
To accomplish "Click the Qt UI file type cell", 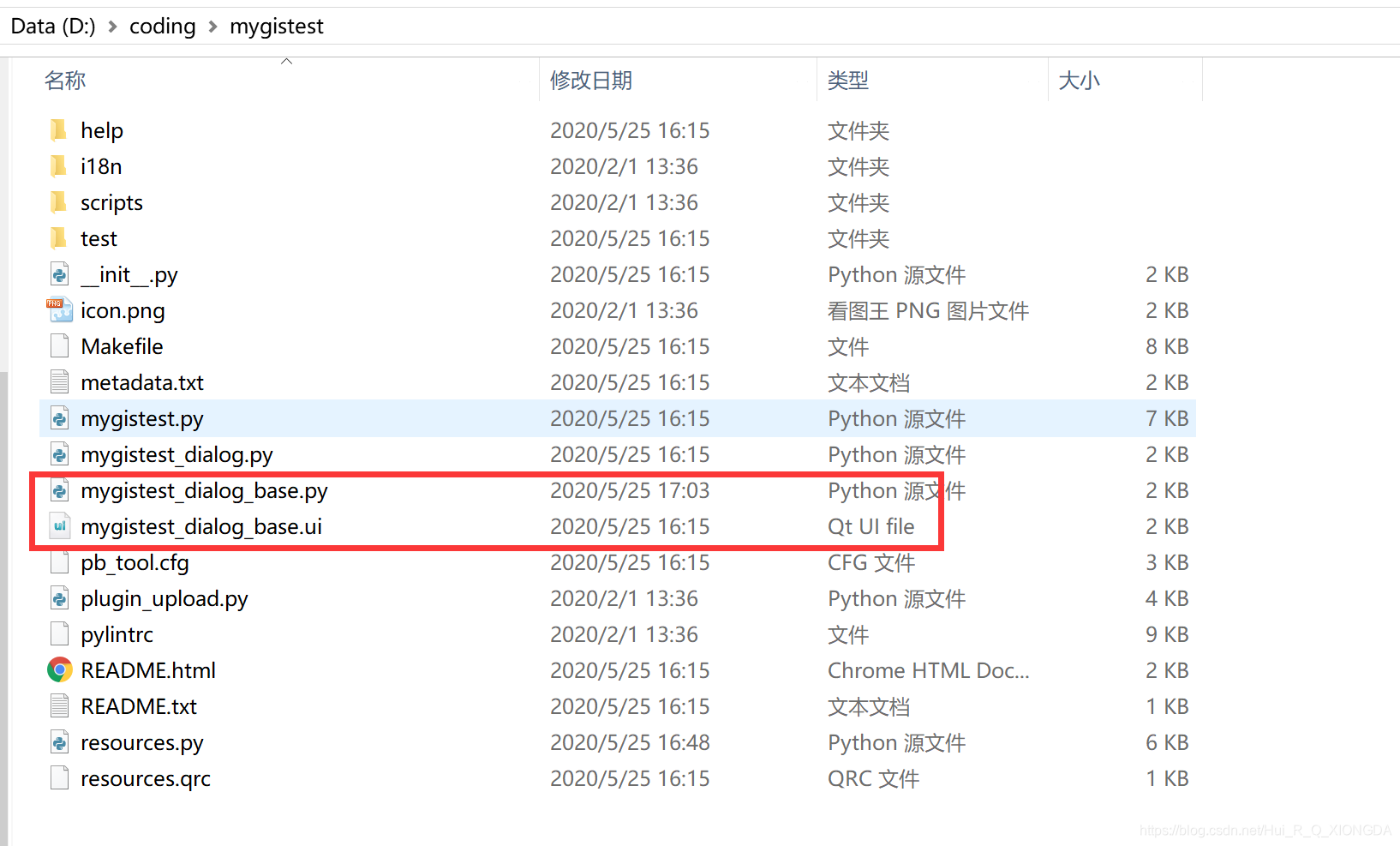I will 871,526.
